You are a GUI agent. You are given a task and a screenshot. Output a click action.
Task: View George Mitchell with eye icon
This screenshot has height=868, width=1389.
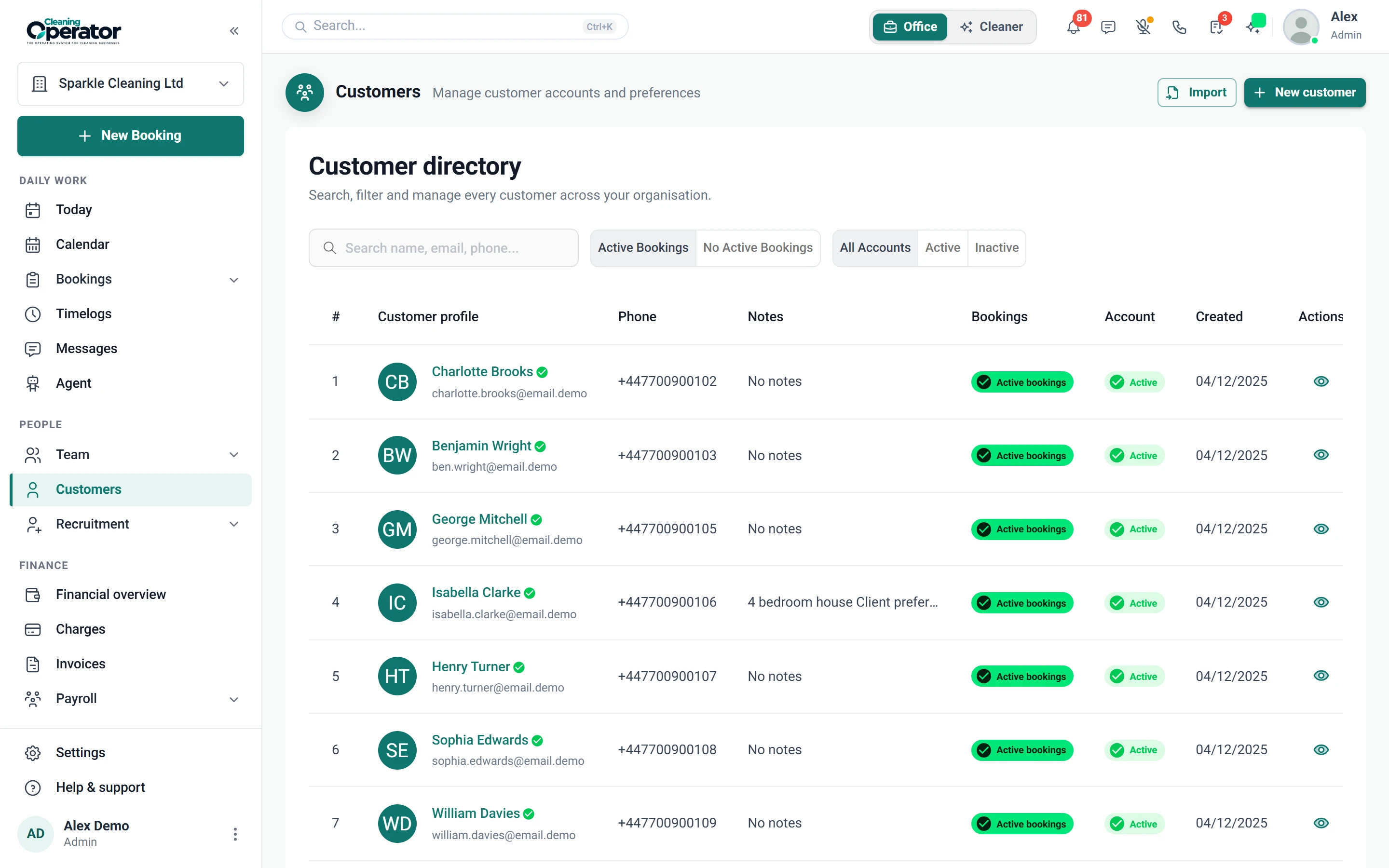point(1321,529)
